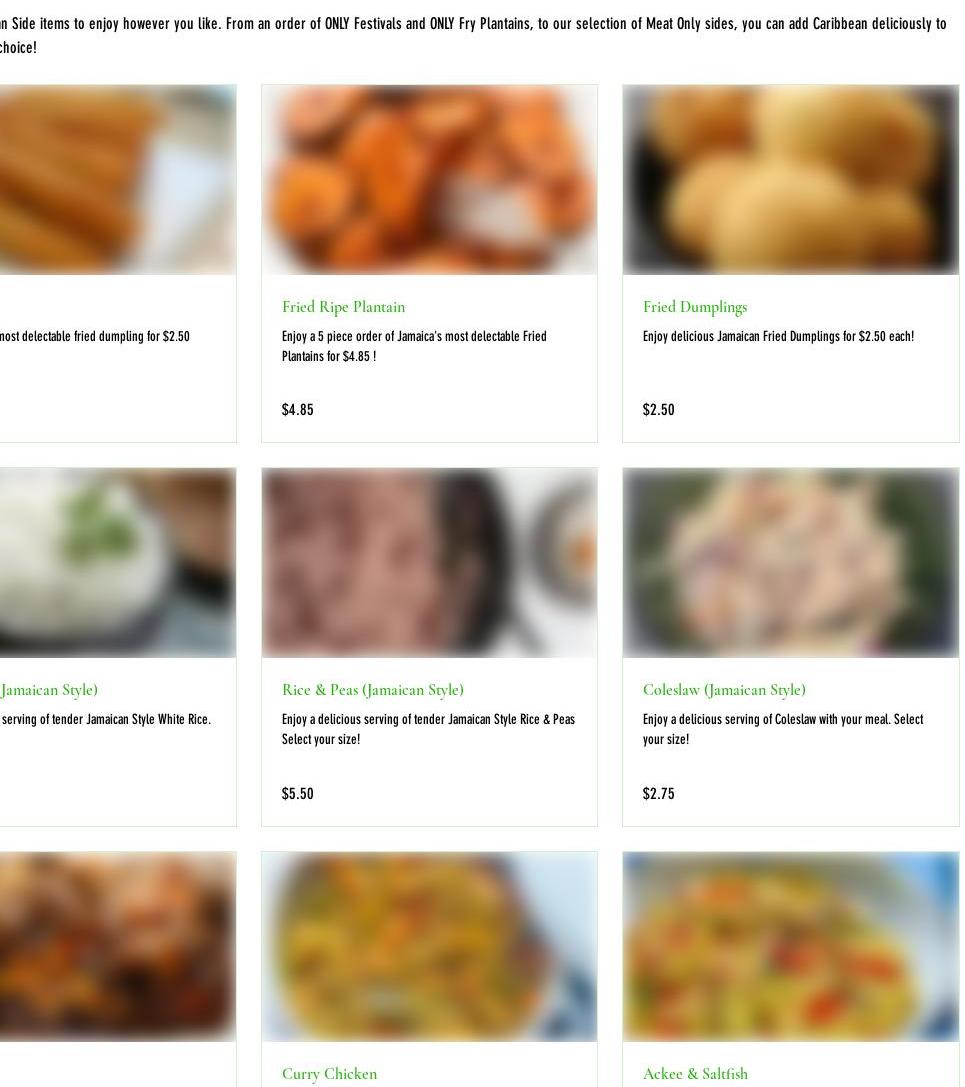Open the Curry Chicken title link

pyautogui.click(x=329, y=1074)
